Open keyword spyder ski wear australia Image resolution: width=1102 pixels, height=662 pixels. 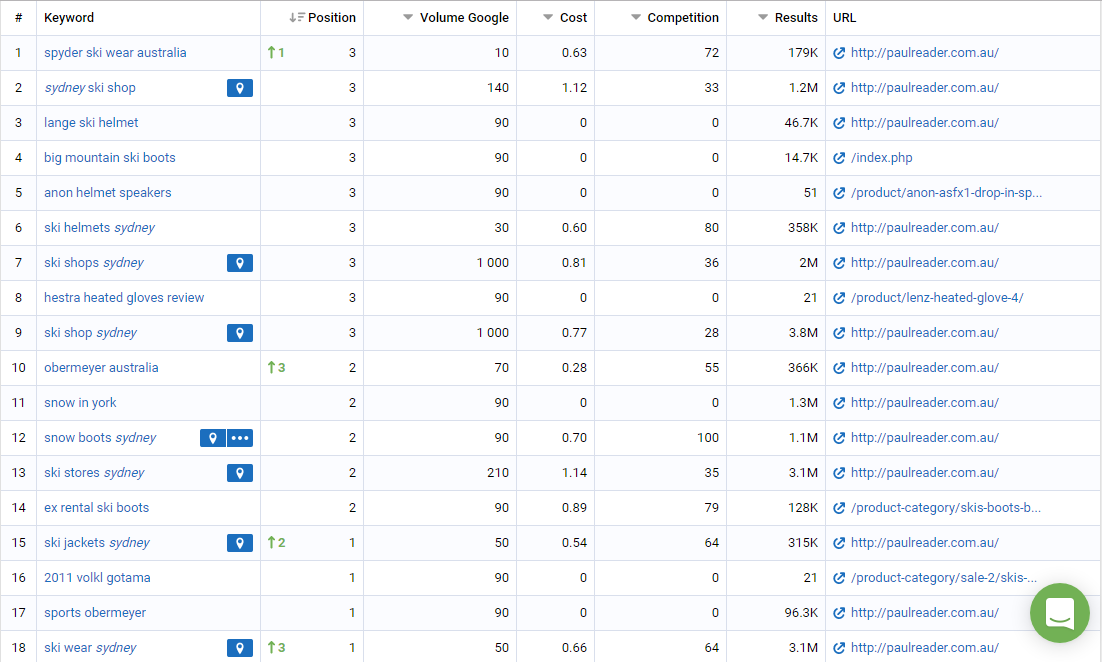tap(115, 53)
